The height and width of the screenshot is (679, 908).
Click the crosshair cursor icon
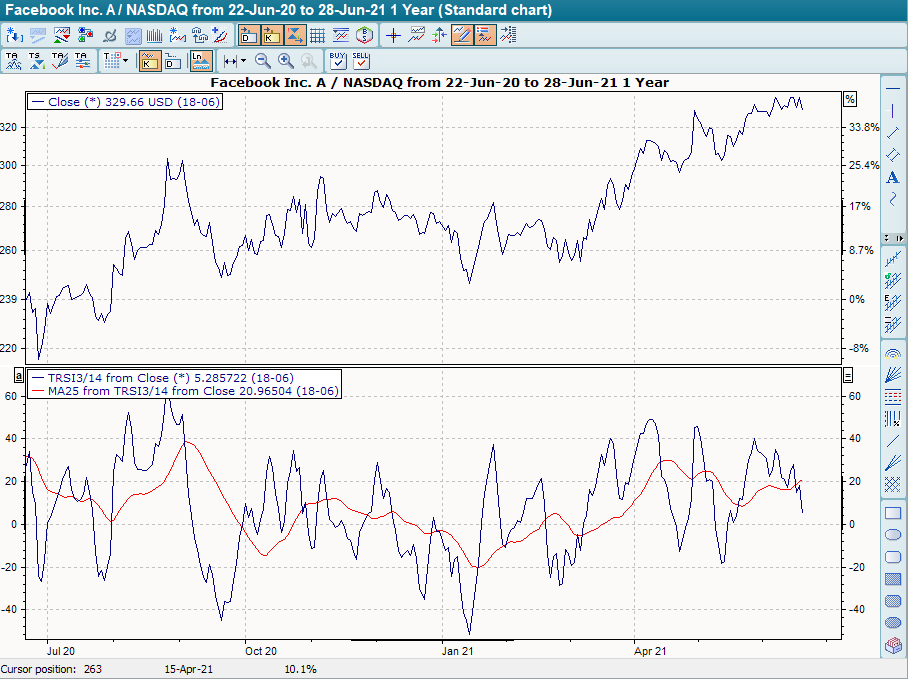(393, 35)
